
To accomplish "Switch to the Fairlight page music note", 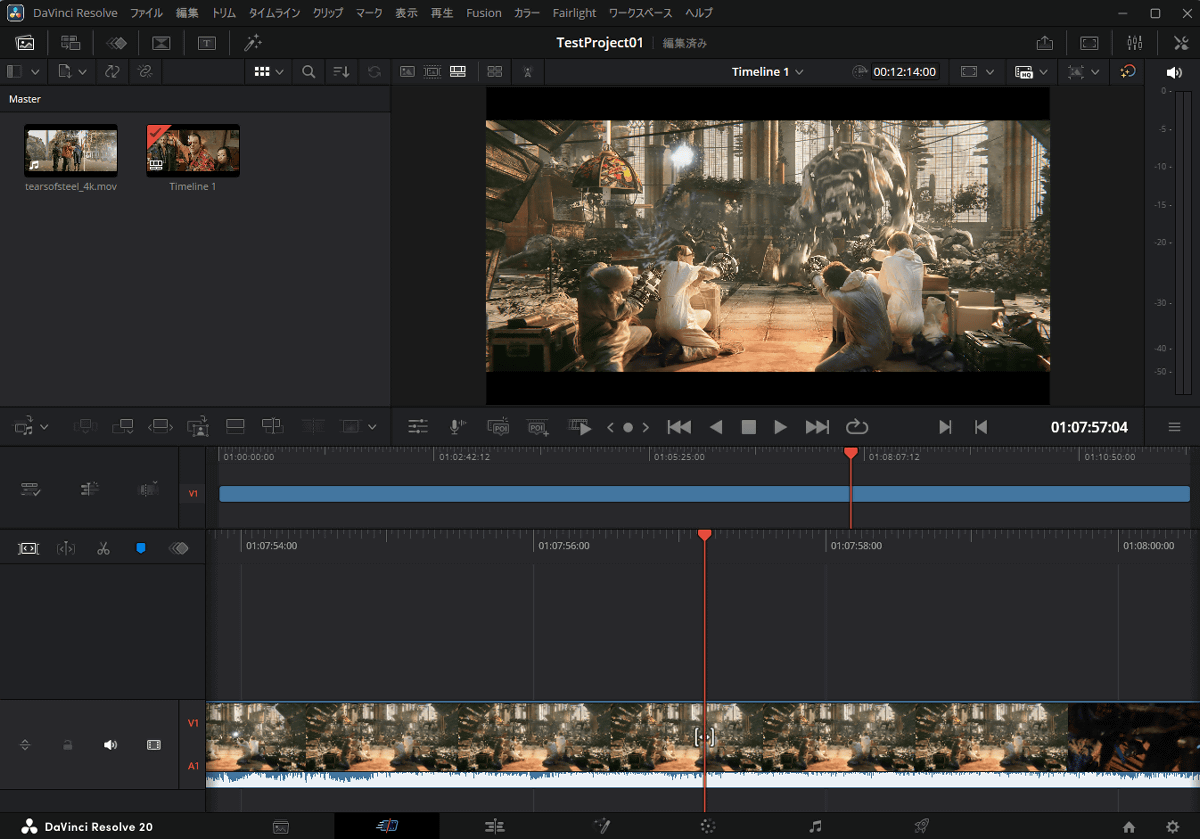I will pyautogui.click(x=815, y=826).
